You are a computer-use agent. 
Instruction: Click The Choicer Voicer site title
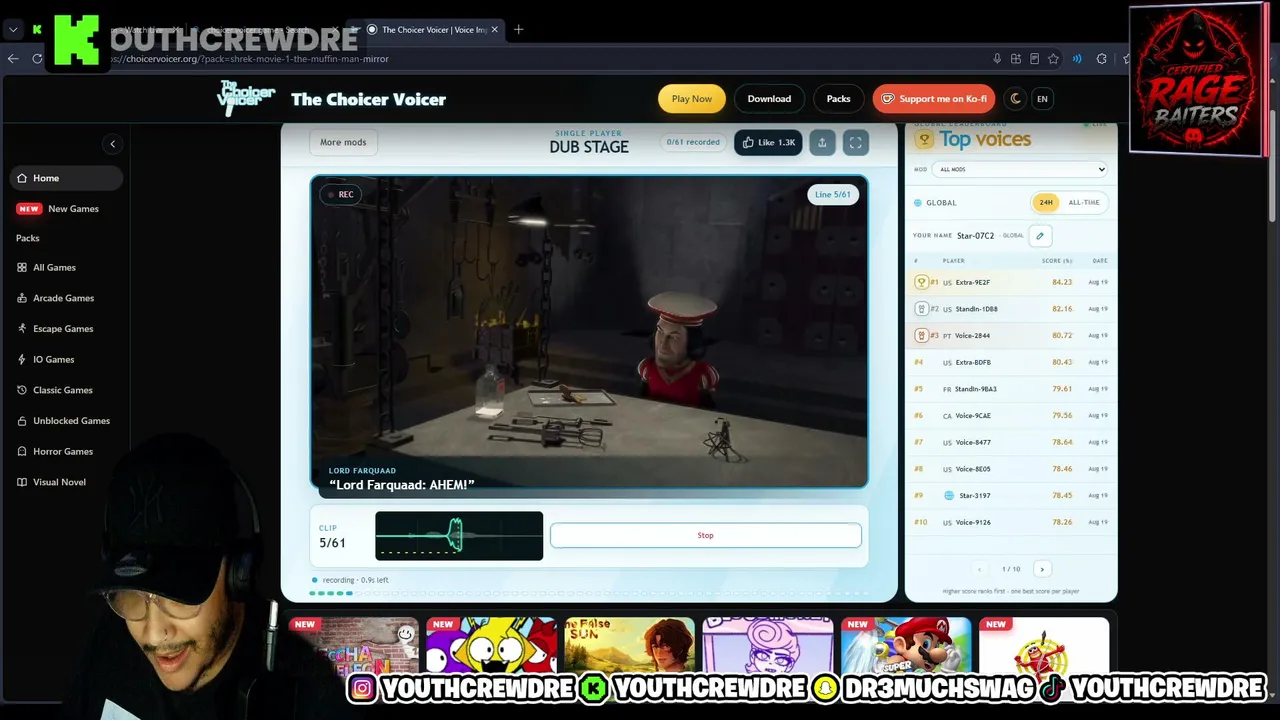(368, 99)
